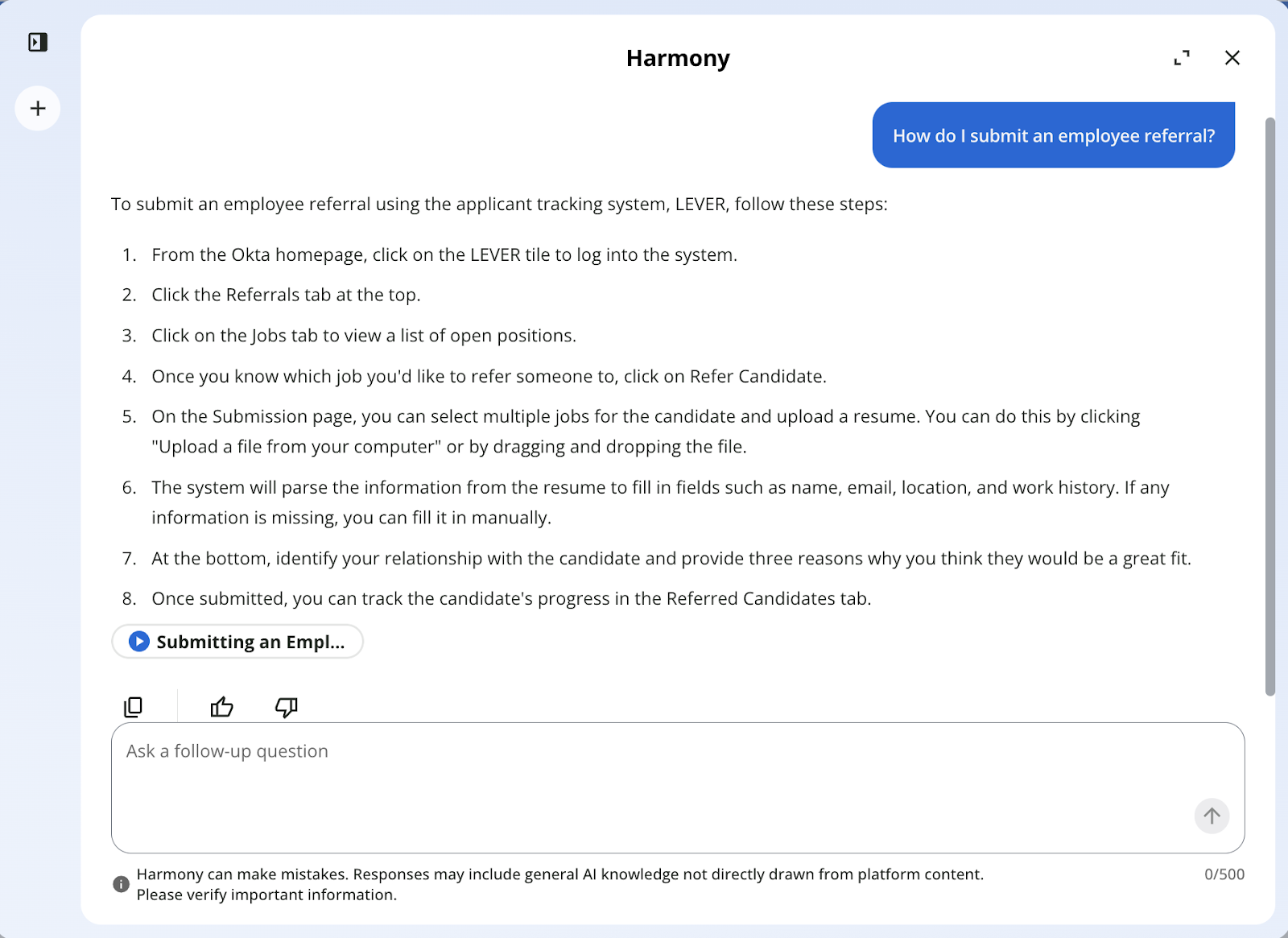This screenshot has height=938, width=1288.
Task: Focus the 'Ask a follow-up question' field
Action: click(678, 787)
